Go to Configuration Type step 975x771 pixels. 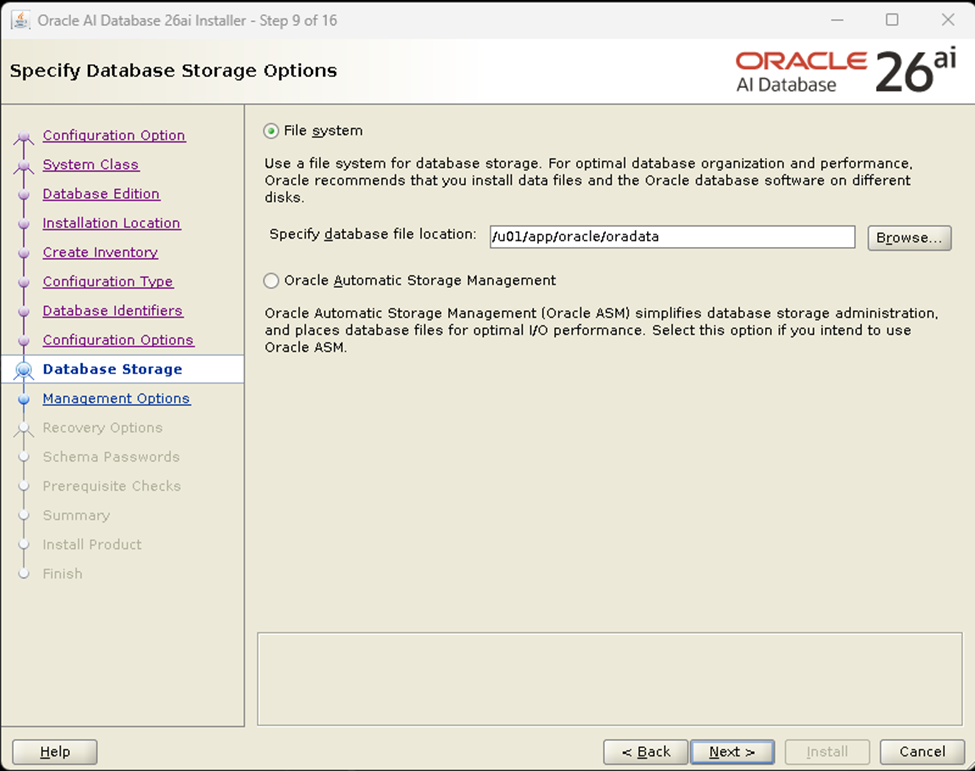(x=108, y=281)
